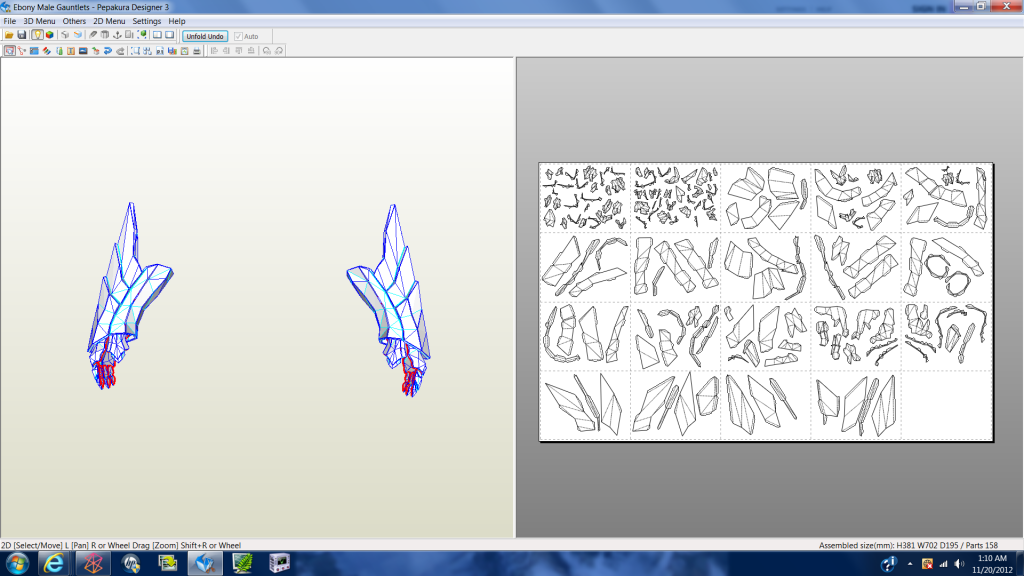Click the first pattern page, top-left of the sheet
1024x576 pixels.
tap(585, 198)
